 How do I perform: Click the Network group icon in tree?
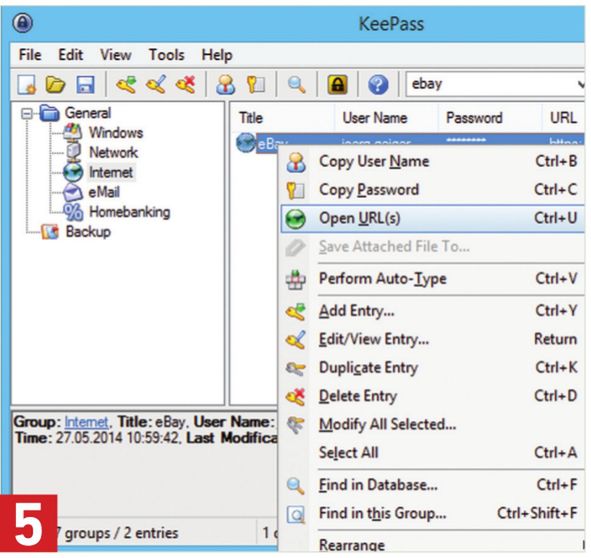73,152
